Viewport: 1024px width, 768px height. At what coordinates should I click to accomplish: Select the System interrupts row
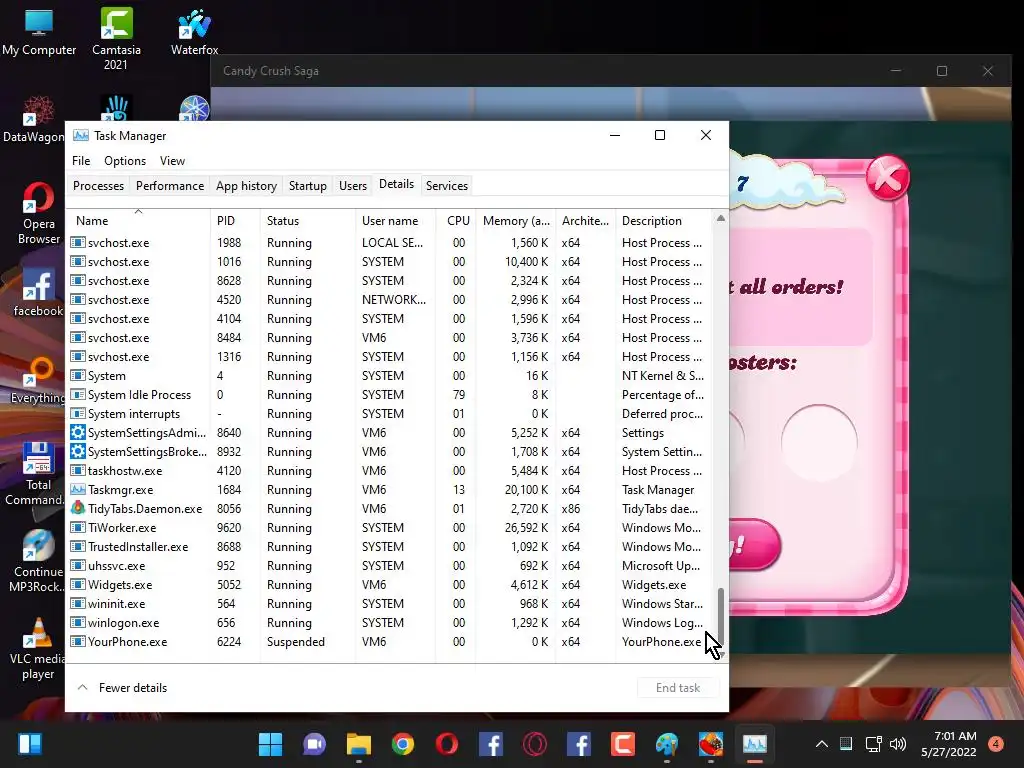[390, 413]
